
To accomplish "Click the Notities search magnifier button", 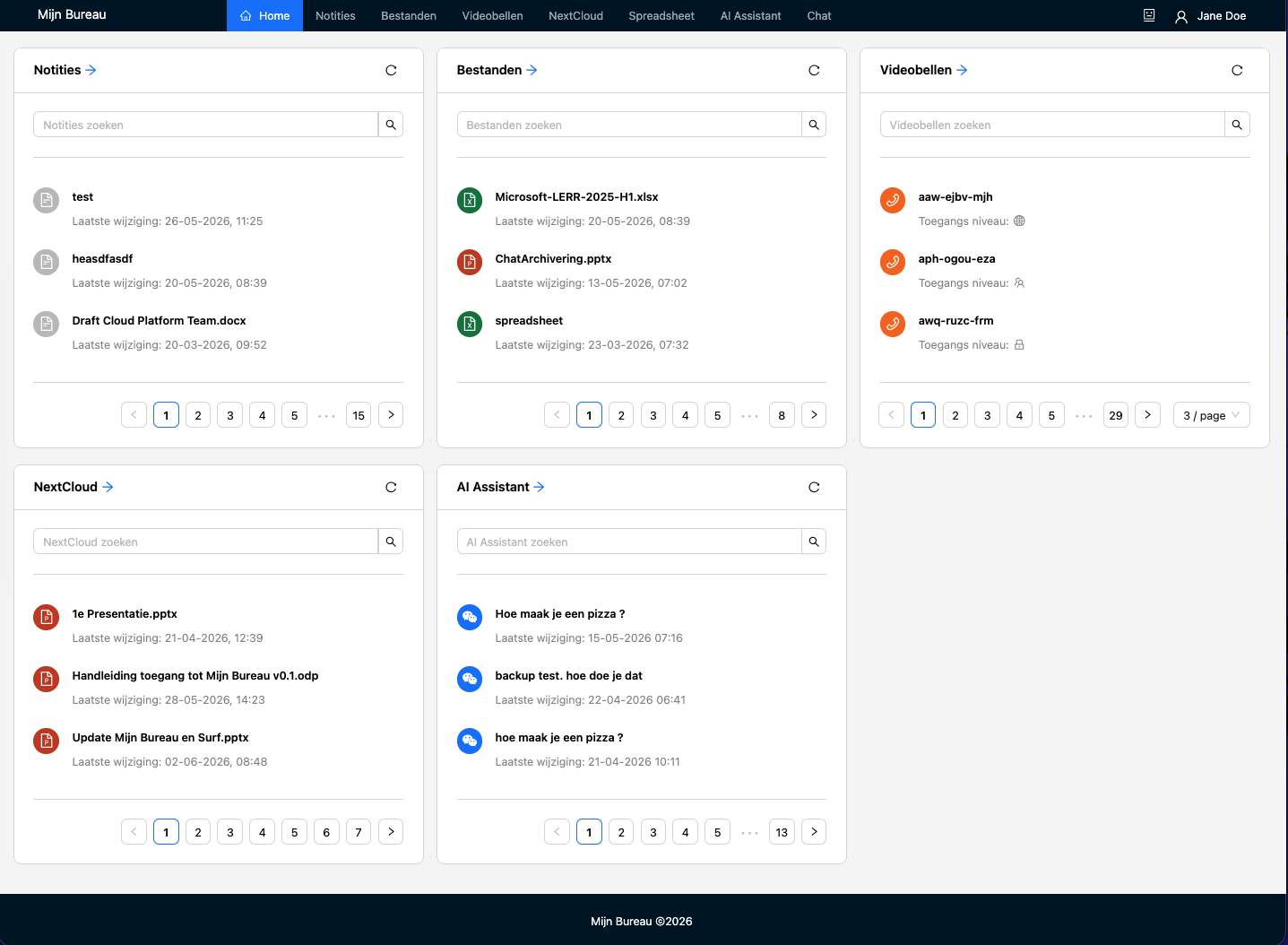I will click(391, 125).
